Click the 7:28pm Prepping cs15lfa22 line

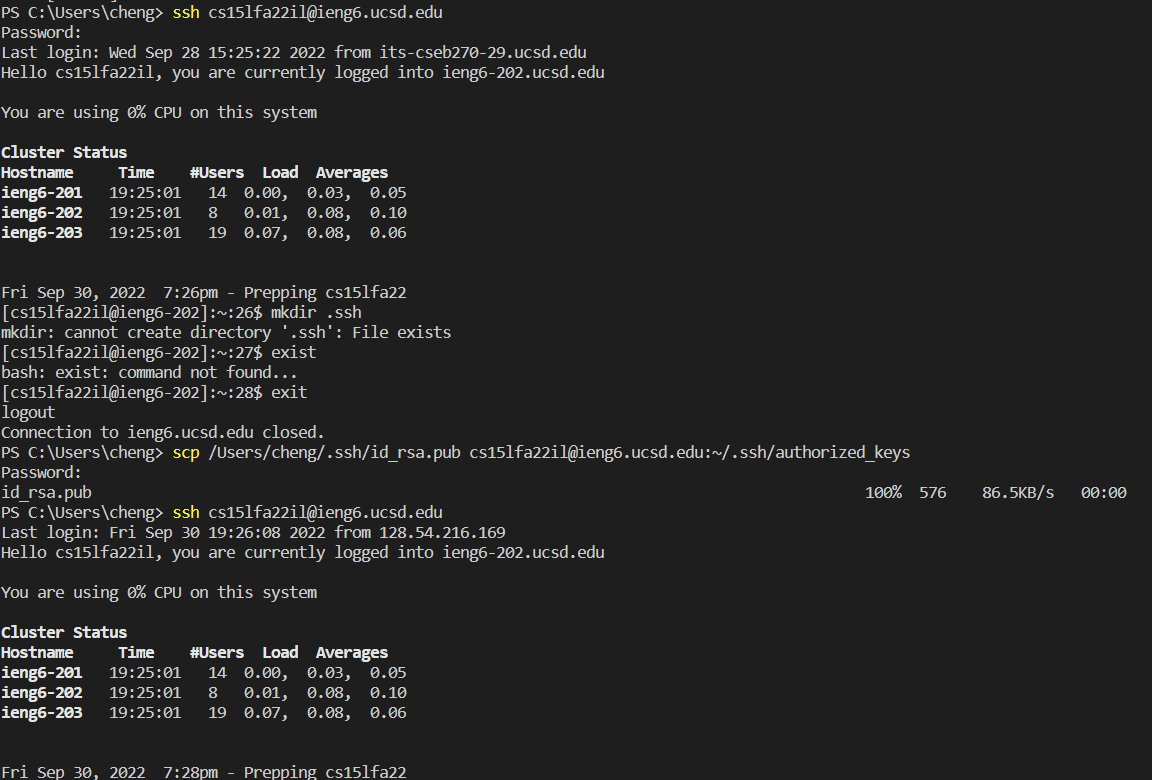pos(204,772)
